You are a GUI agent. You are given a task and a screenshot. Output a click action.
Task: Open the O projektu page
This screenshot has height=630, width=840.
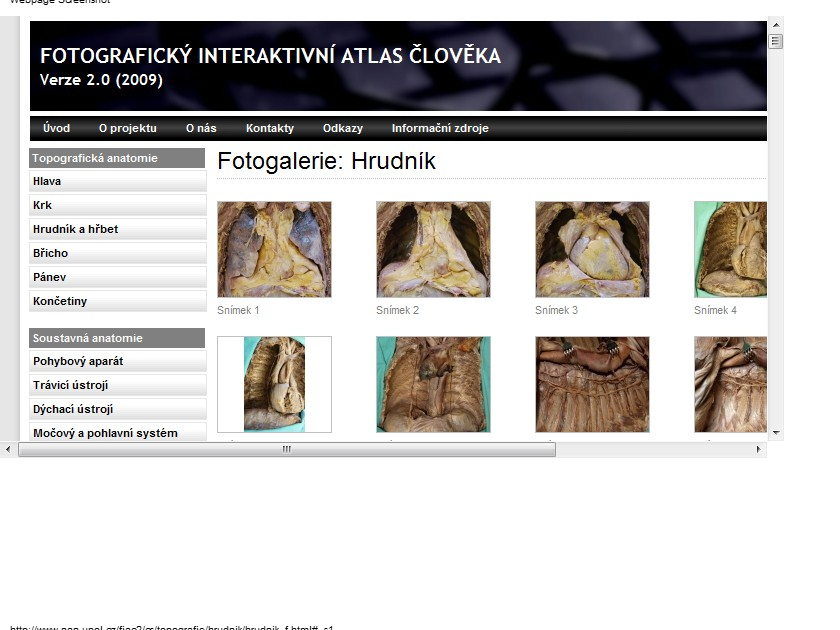[128, 128]
